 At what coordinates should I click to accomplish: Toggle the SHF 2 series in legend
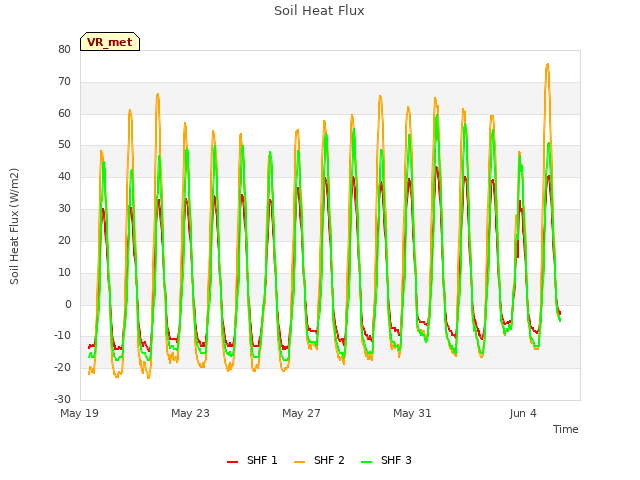click(319, 460)
